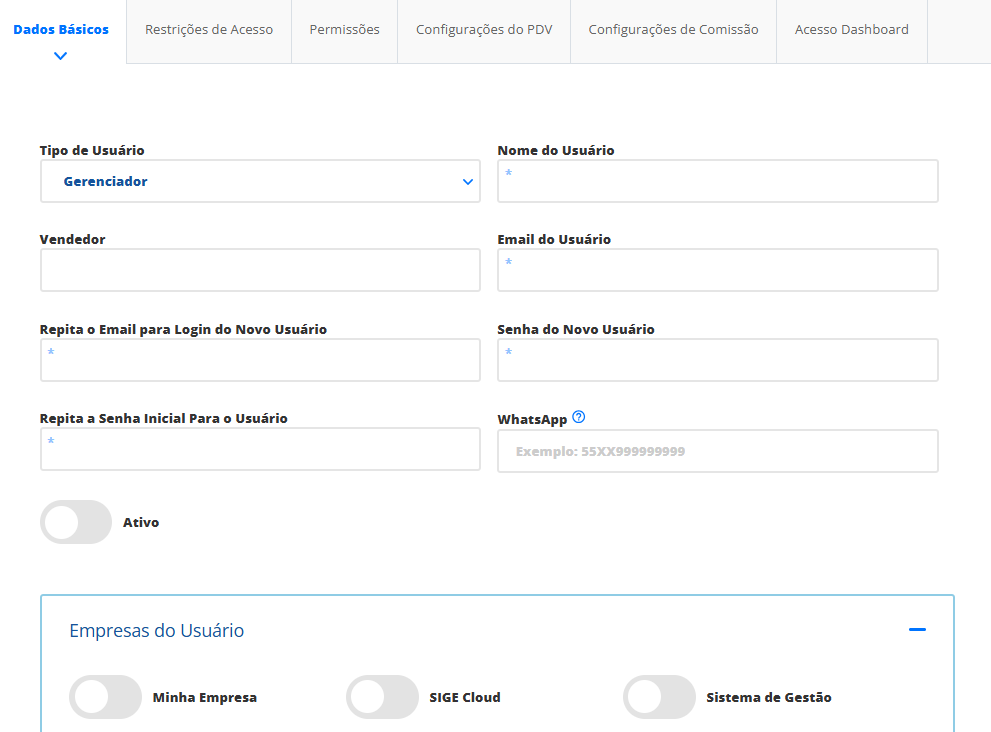Screen dimensions: 991x732
Task: Click the Tipo de Usuário dropdown arrow
Action: click(x=467, y=182)
